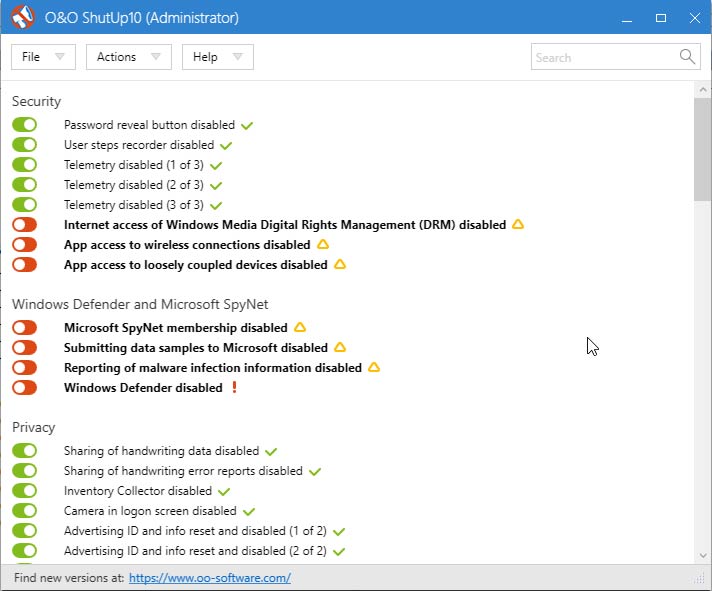Click checkmark beside handwriting error reports

(x=315, y=472)
